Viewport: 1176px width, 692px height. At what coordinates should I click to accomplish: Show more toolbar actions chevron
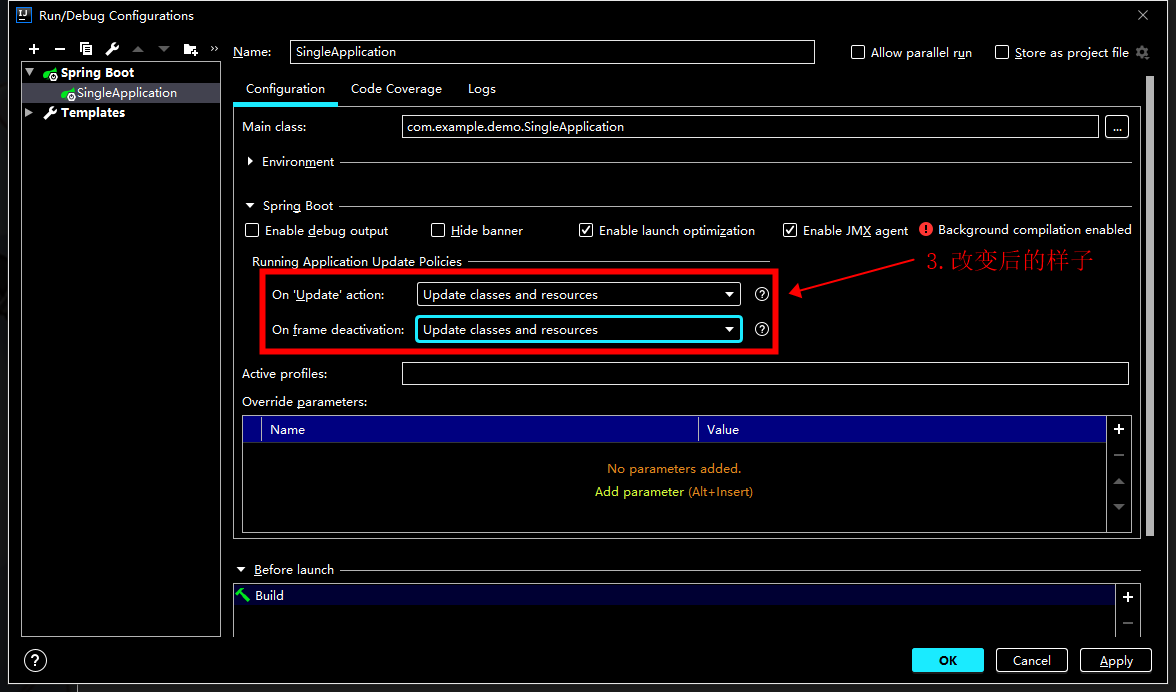(x=214, y=49)
